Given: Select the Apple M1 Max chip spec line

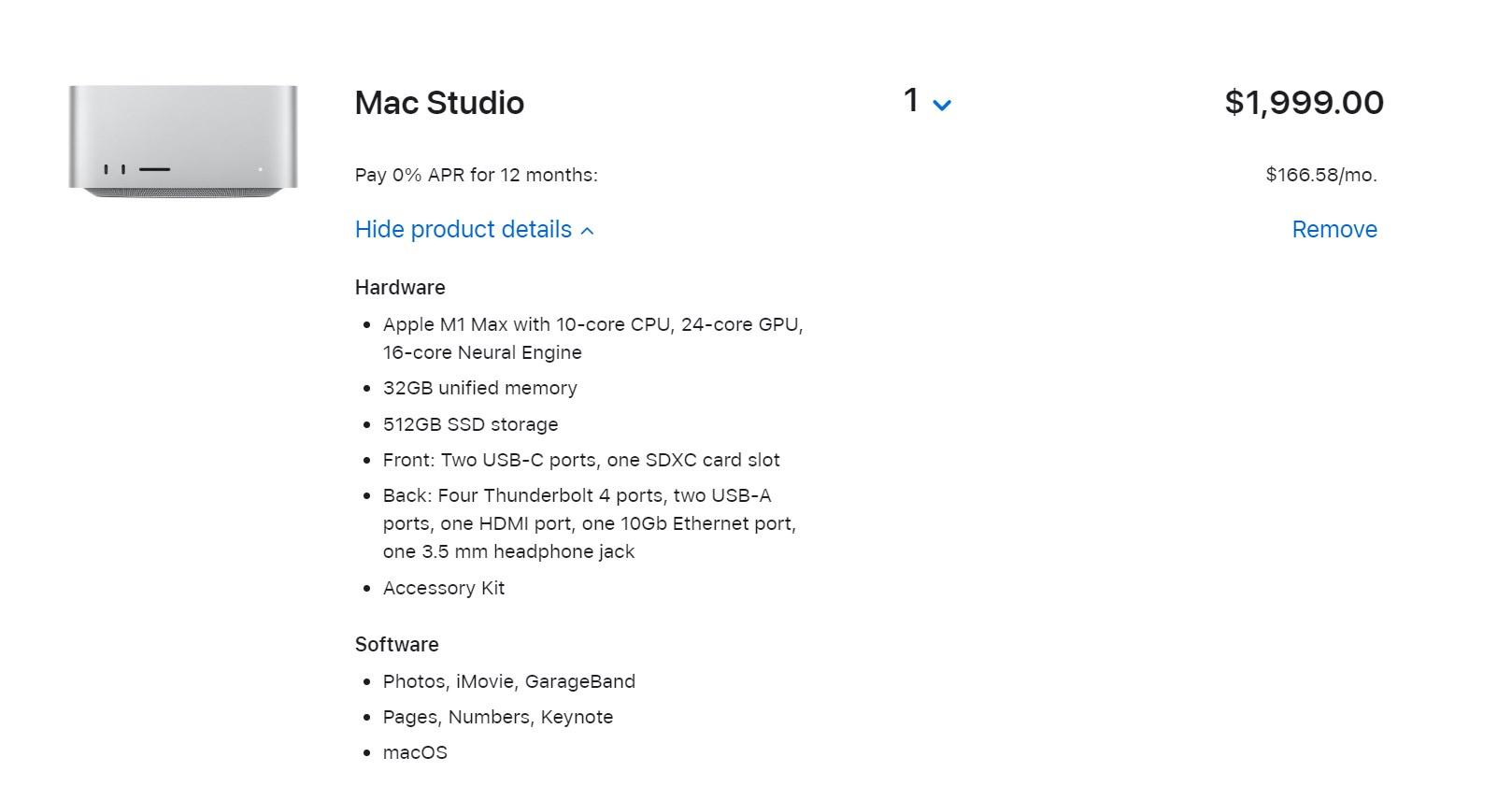Looking at the screenshot, I should pos(592,338).
